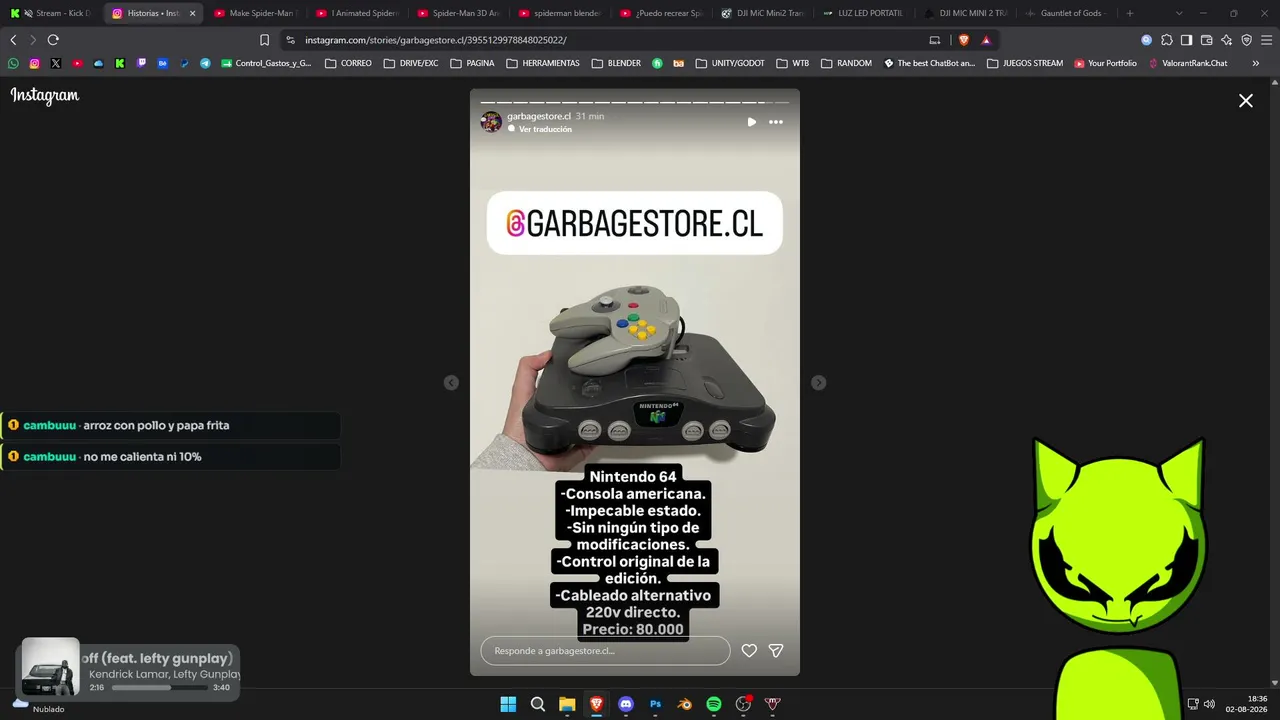Image resolution: width=1280 pixels, height=720 pixels.
Task: Close the 'Historias • Inst' tab
Action: tap(193, 13)
